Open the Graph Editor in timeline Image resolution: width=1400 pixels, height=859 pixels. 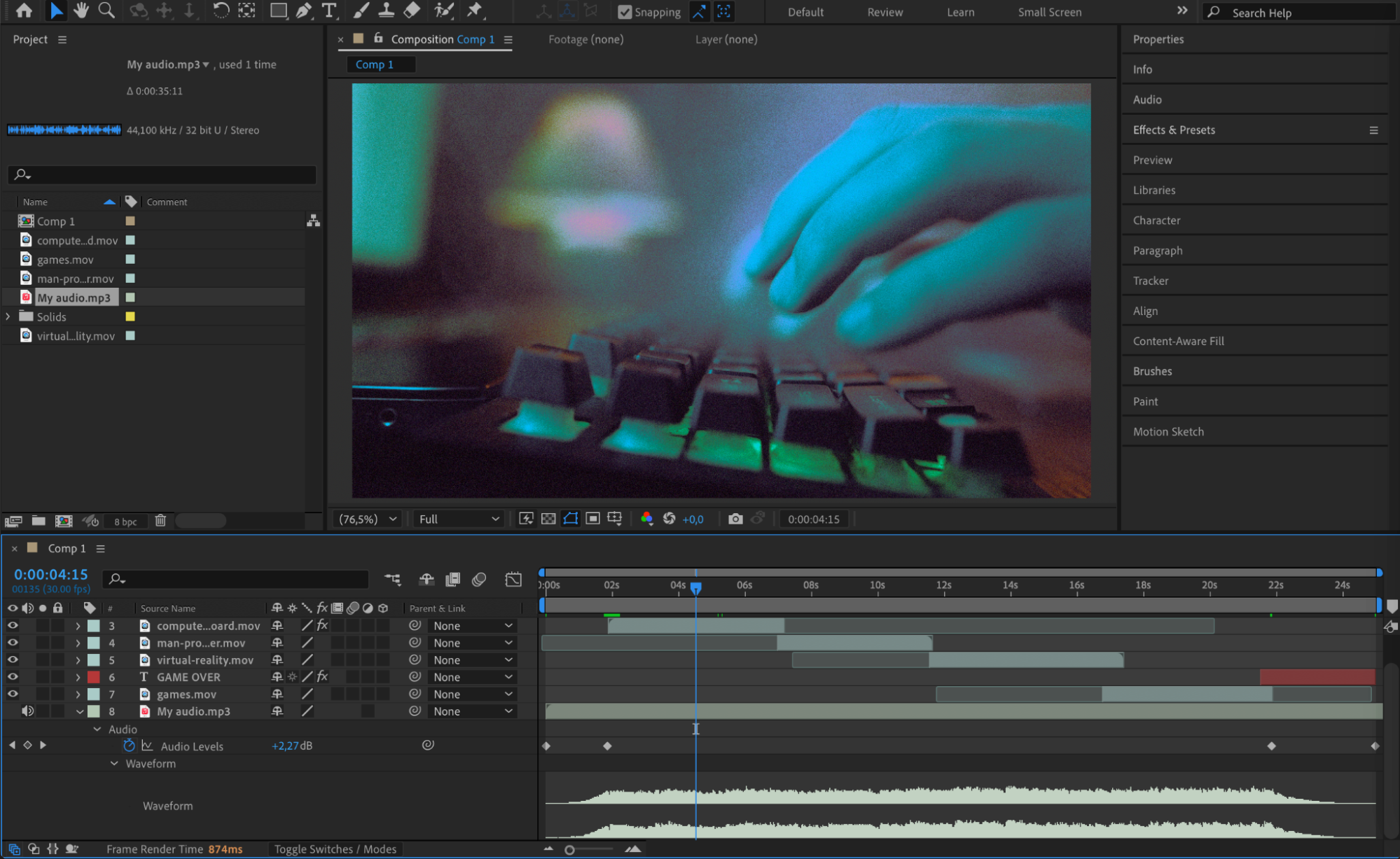point(513,579)
